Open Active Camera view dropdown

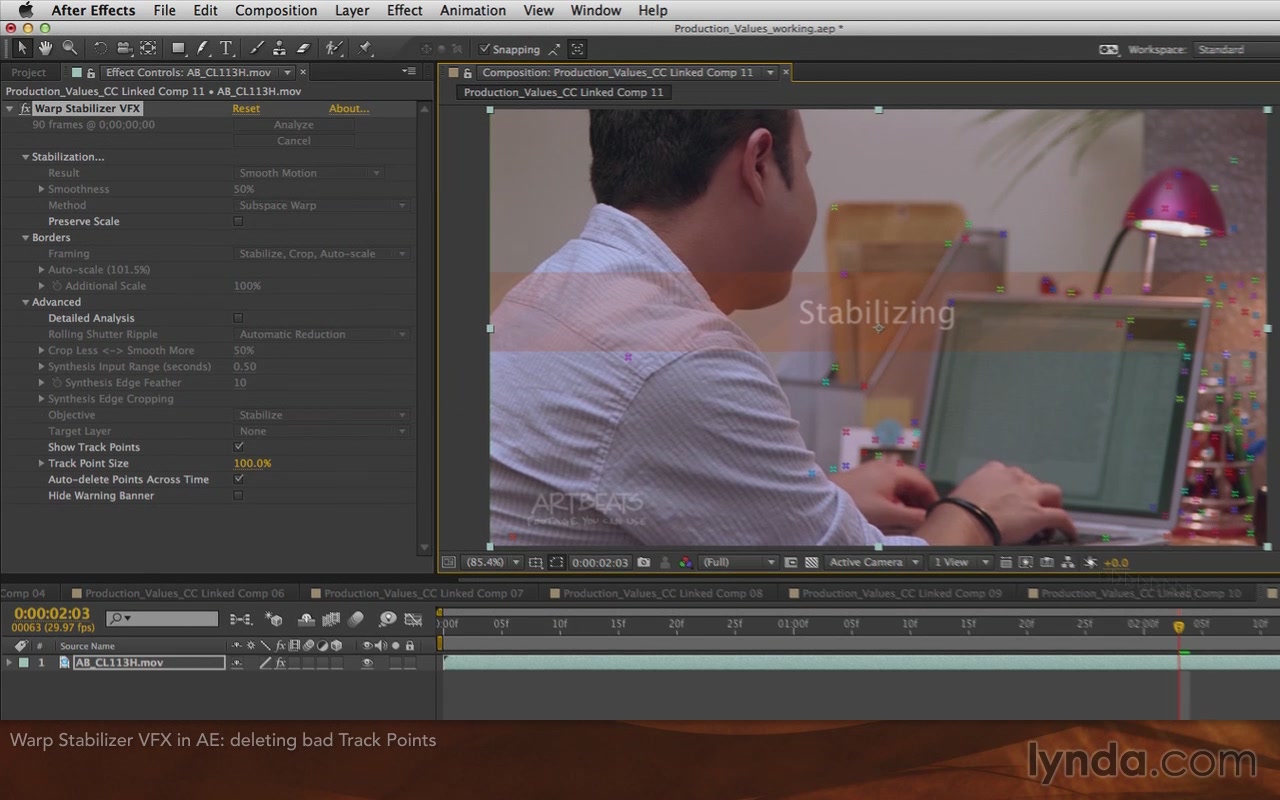pyautogui.click(x=872, y=562)
